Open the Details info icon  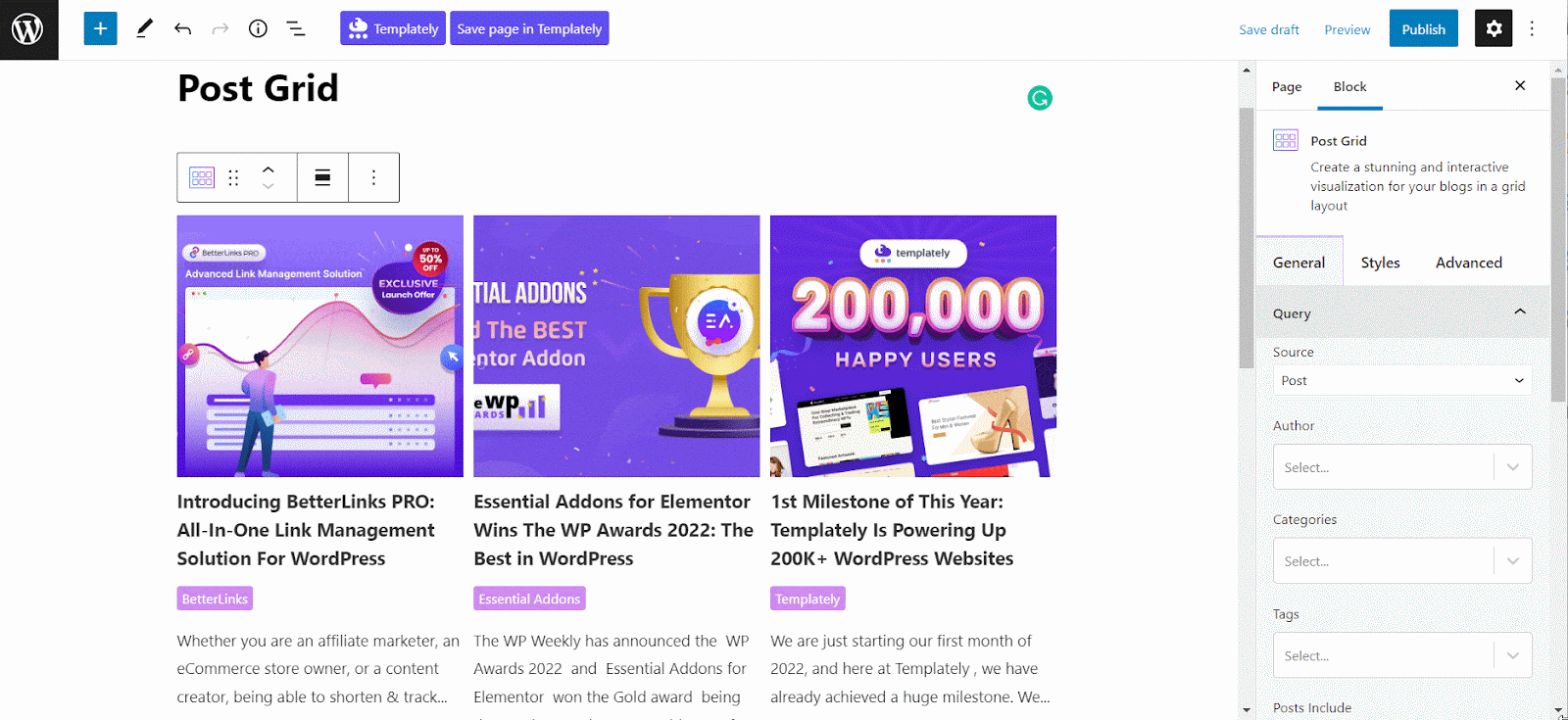click(258, 28)
